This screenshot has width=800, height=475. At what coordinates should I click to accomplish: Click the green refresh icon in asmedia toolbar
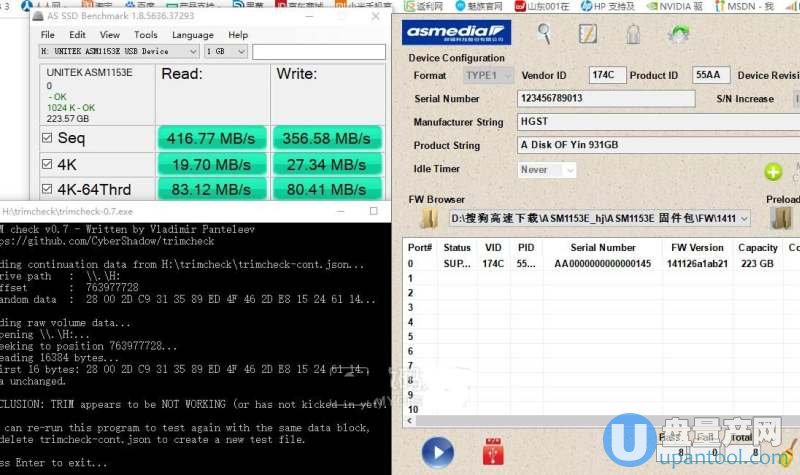click(679, 34)
